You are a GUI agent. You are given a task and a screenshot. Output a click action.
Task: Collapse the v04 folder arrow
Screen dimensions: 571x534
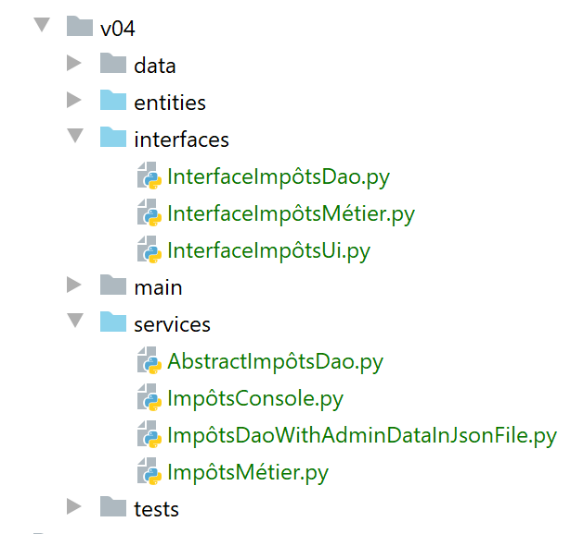[42, 25]
